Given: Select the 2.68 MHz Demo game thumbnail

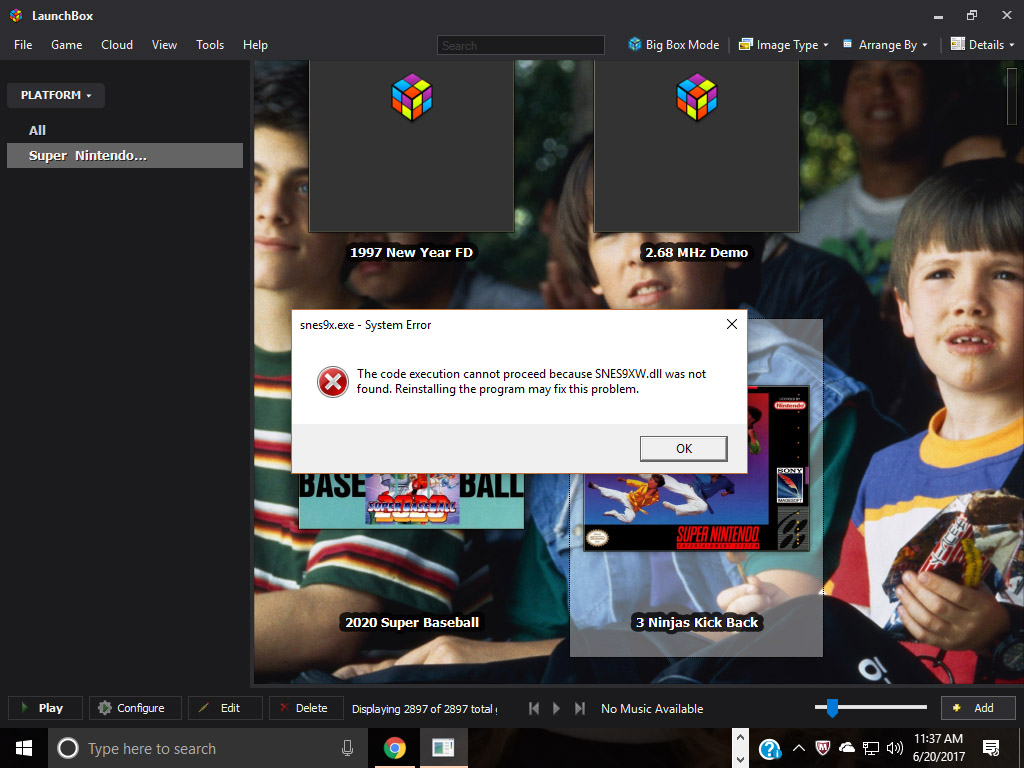Looking at the screenshot, I should coord(696,146).
